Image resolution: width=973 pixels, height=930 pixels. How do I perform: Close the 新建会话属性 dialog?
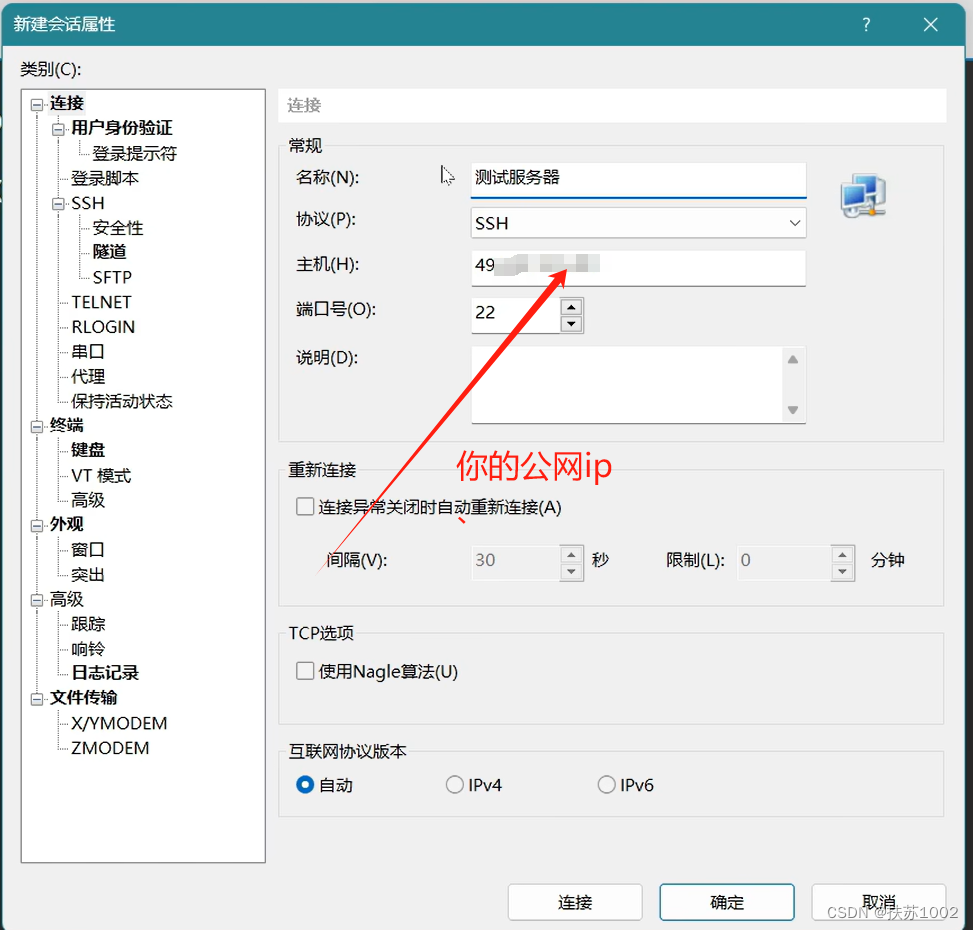(x=930, y=25)
